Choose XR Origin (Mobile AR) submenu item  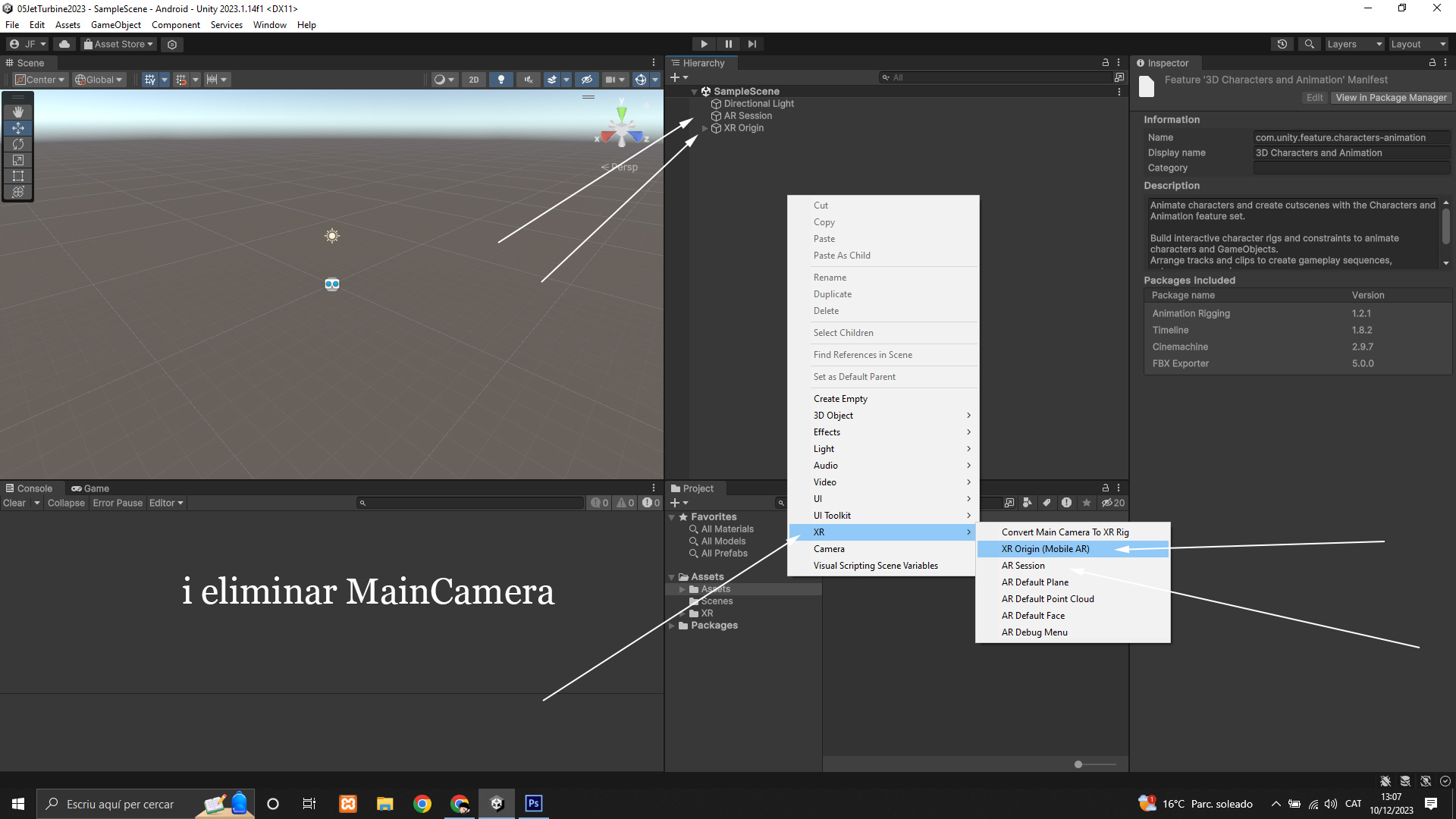coord(1045,549)
